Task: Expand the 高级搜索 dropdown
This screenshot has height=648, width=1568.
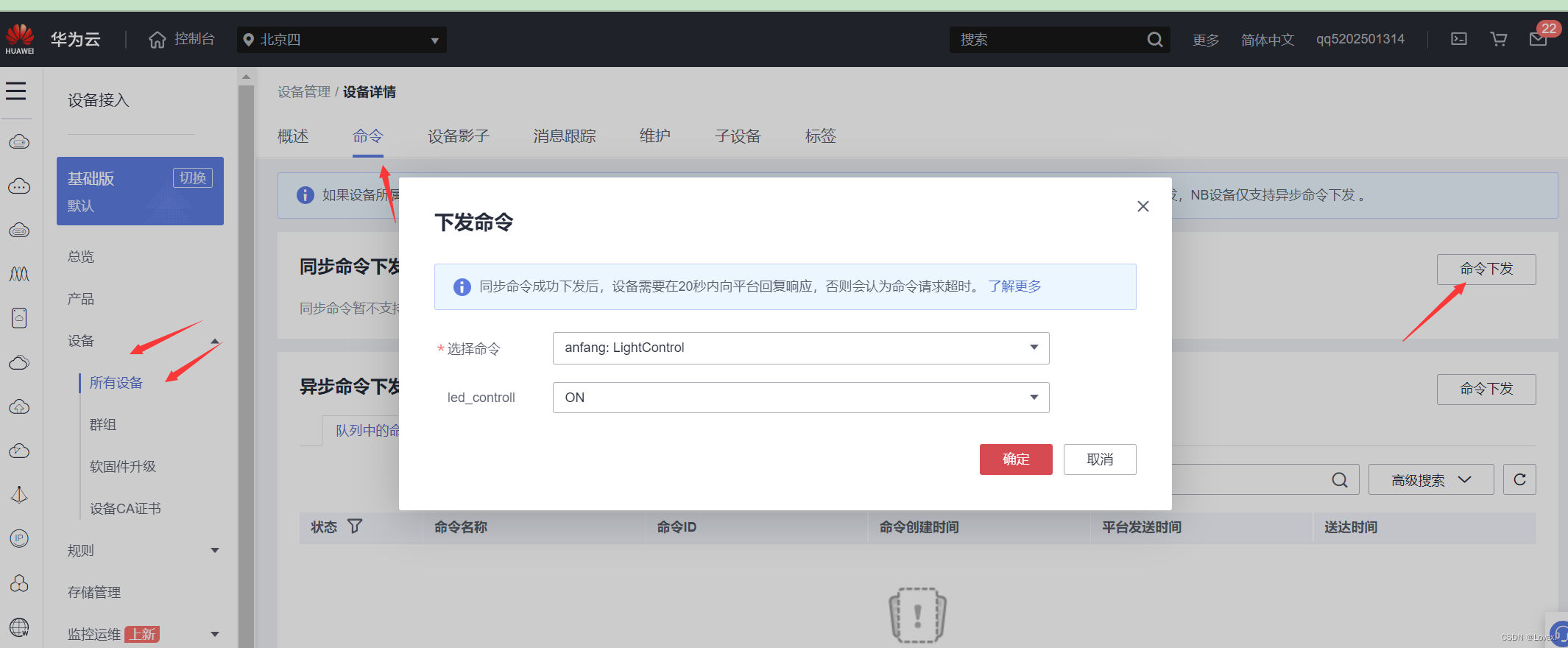Action: pos(1431,479)
